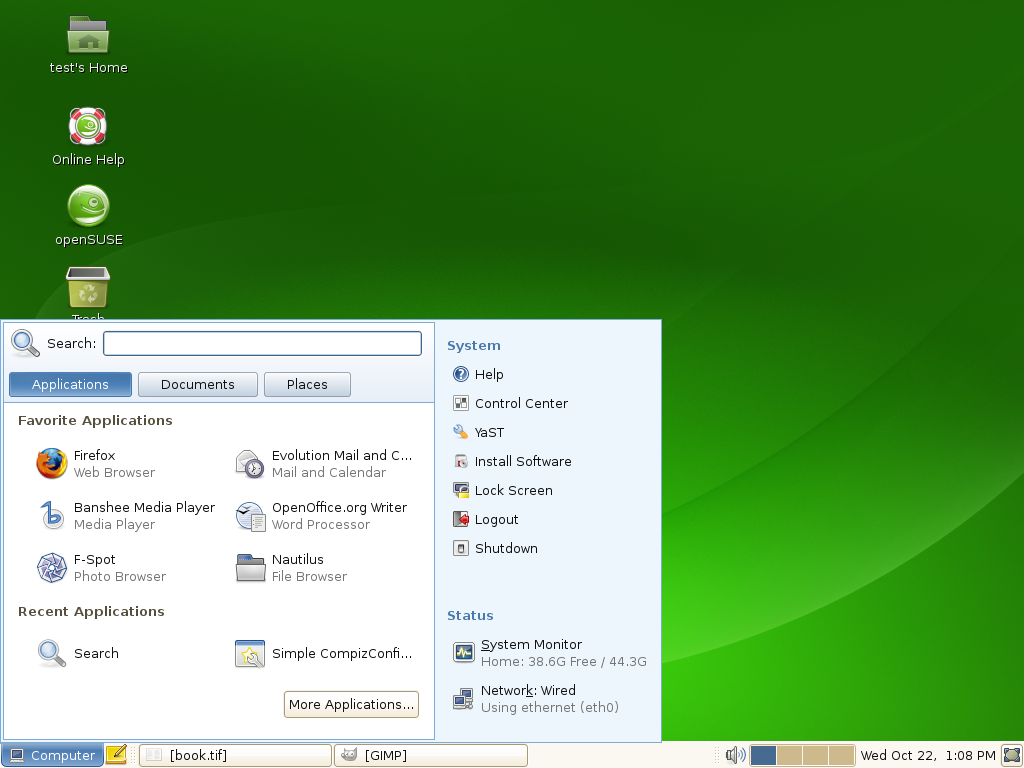Click inside the Search input field

click(262, 343)
